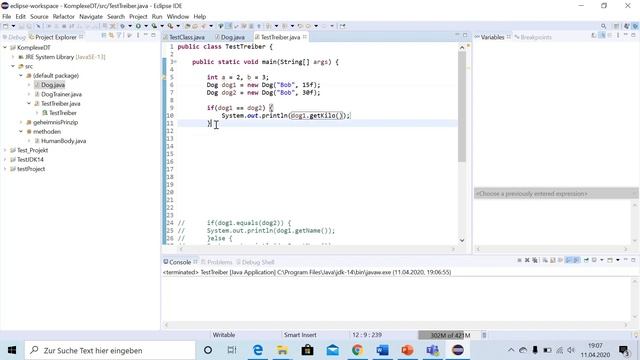Open the Mail app from the taskbar
This screenshot has height=360, width=640.
333,350
